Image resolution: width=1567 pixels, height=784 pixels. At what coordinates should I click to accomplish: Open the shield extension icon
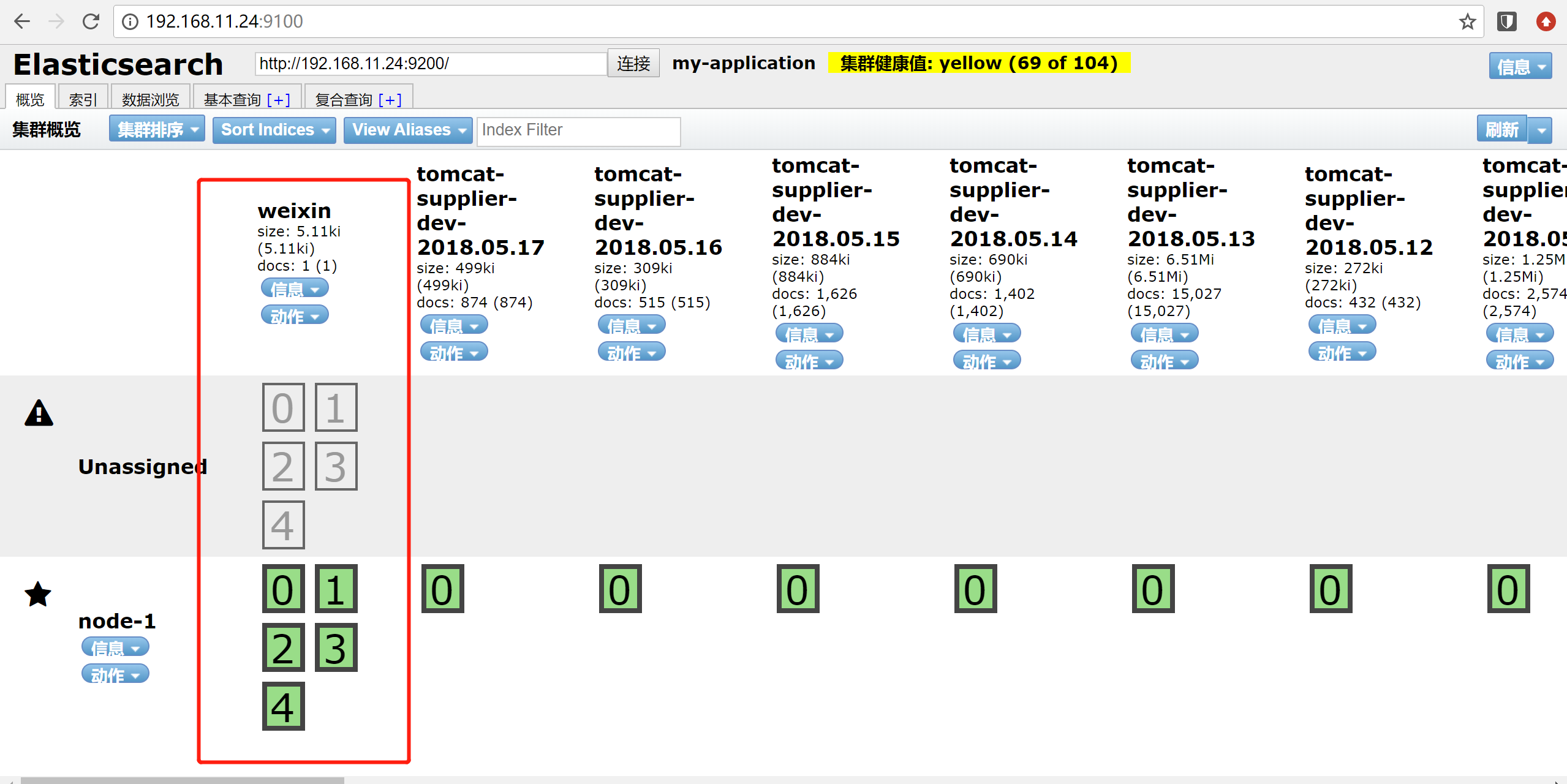tap(1506, 22)
